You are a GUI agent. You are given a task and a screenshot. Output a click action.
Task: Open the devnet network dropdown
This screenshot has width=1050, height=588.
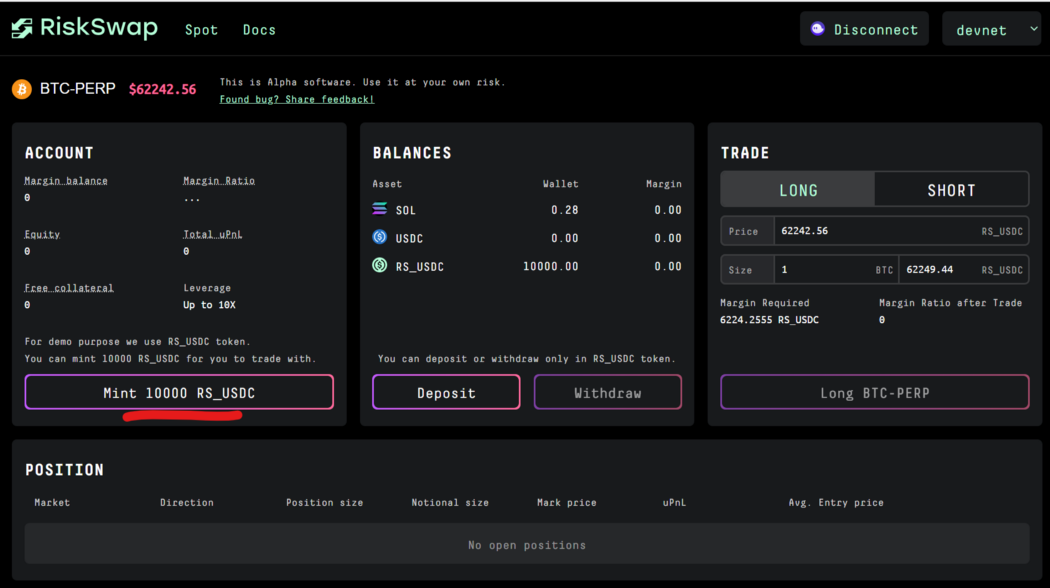pos(991,29)
